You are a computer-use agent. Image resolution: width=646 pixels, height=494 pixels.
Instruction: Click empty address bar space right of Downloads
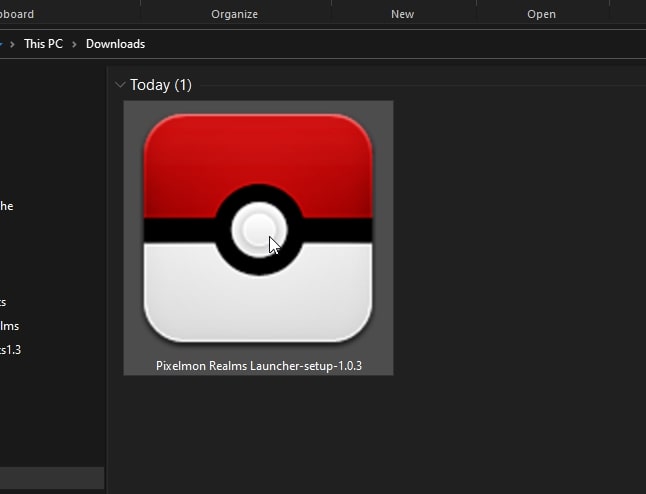pyautogui.click(x=400, y=44)
